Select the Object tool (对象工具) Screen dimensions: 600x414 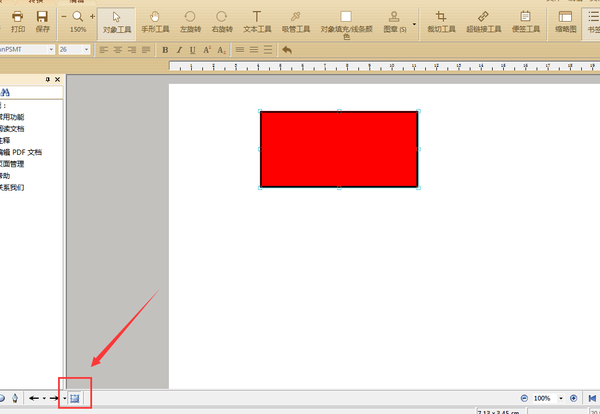coord(117,23)
